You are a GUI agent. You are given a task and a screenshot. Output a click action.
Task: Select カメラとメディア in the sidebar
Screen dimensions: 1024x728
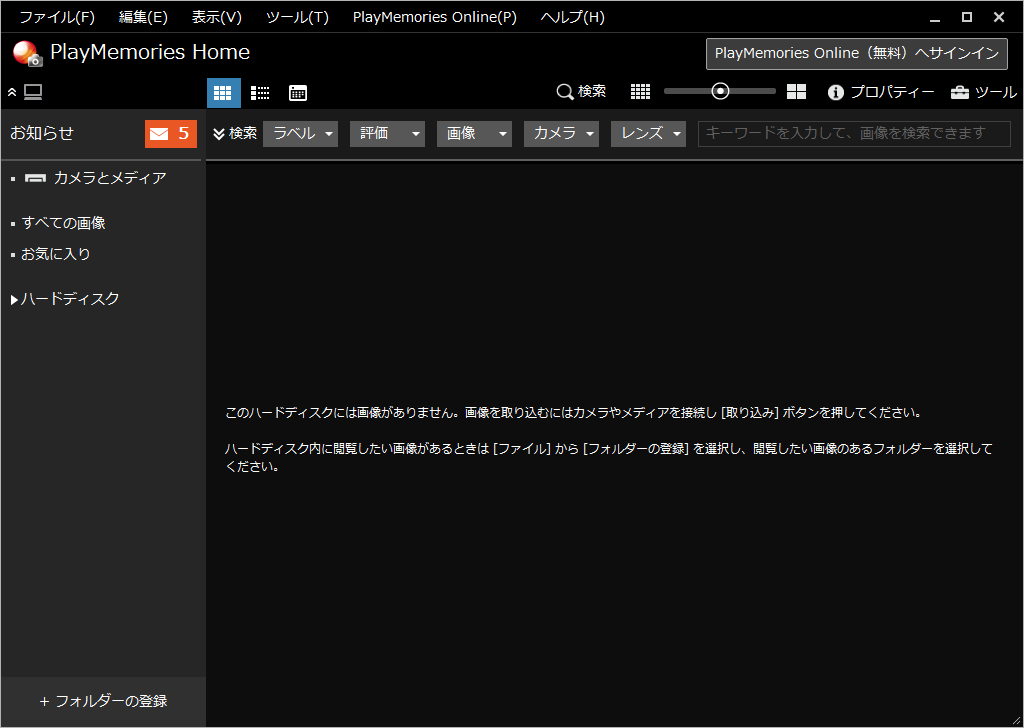(95, 178)
